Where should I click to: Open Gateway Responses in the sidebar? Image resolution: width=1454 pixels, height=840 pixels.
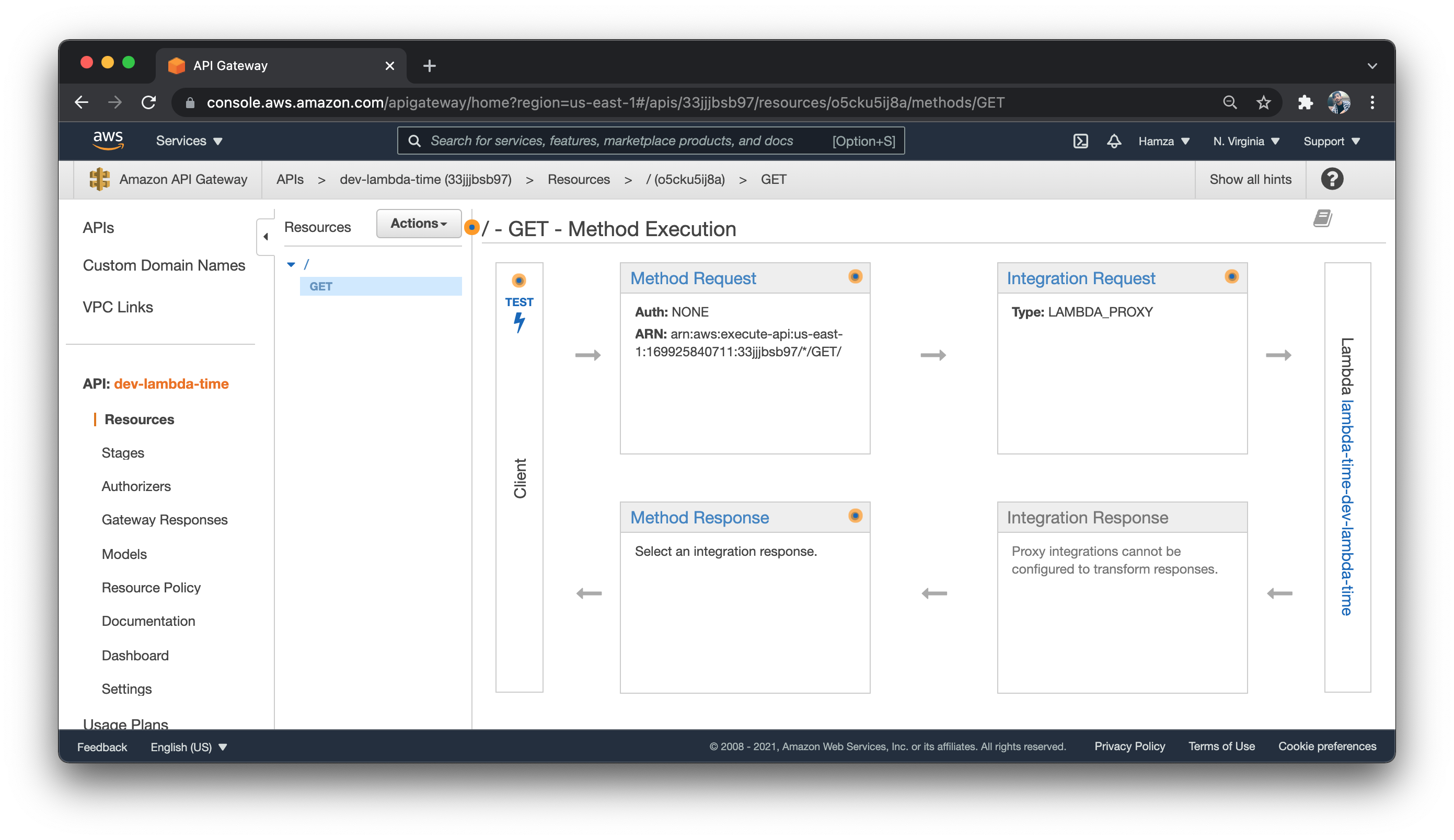click(x=165, y=520)
